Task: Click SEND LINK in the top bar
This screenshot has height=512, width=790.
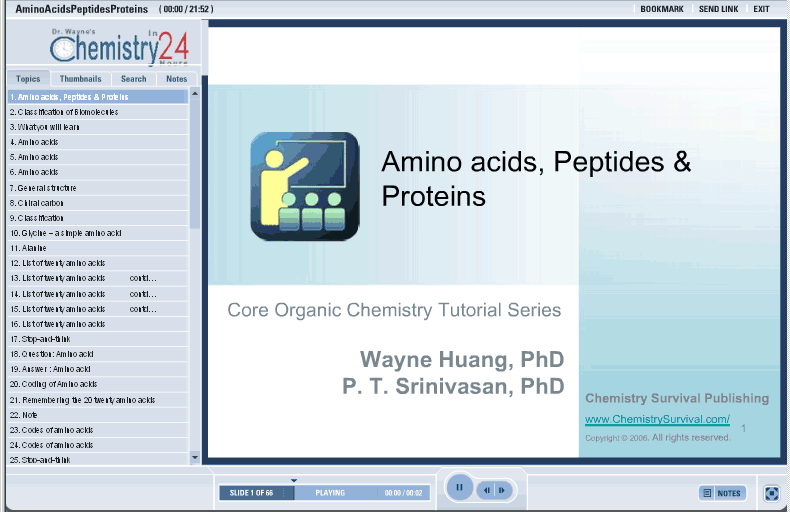Action: [718, 9]
